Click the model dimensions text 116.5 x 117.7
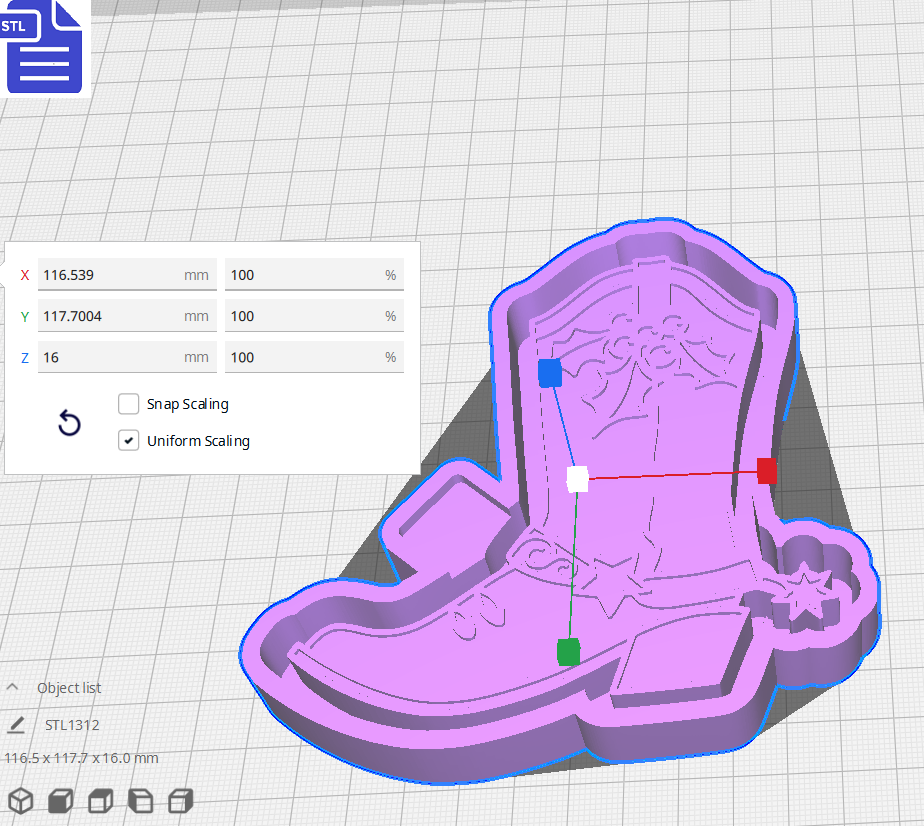Screen dimensions: 924x826 (x=80, y=758)
